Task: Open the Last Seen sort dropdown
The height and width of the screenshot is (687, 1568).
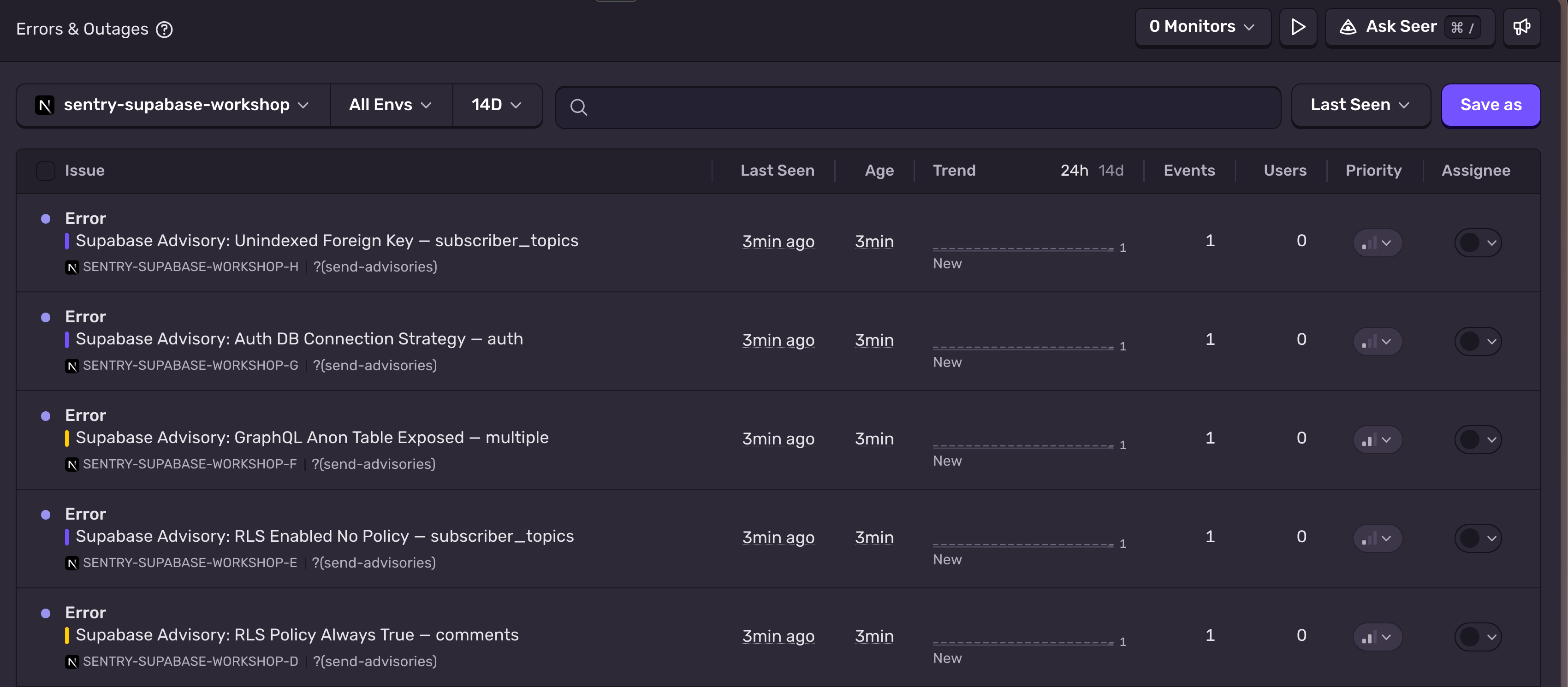Action: [x=1360, y=105]
